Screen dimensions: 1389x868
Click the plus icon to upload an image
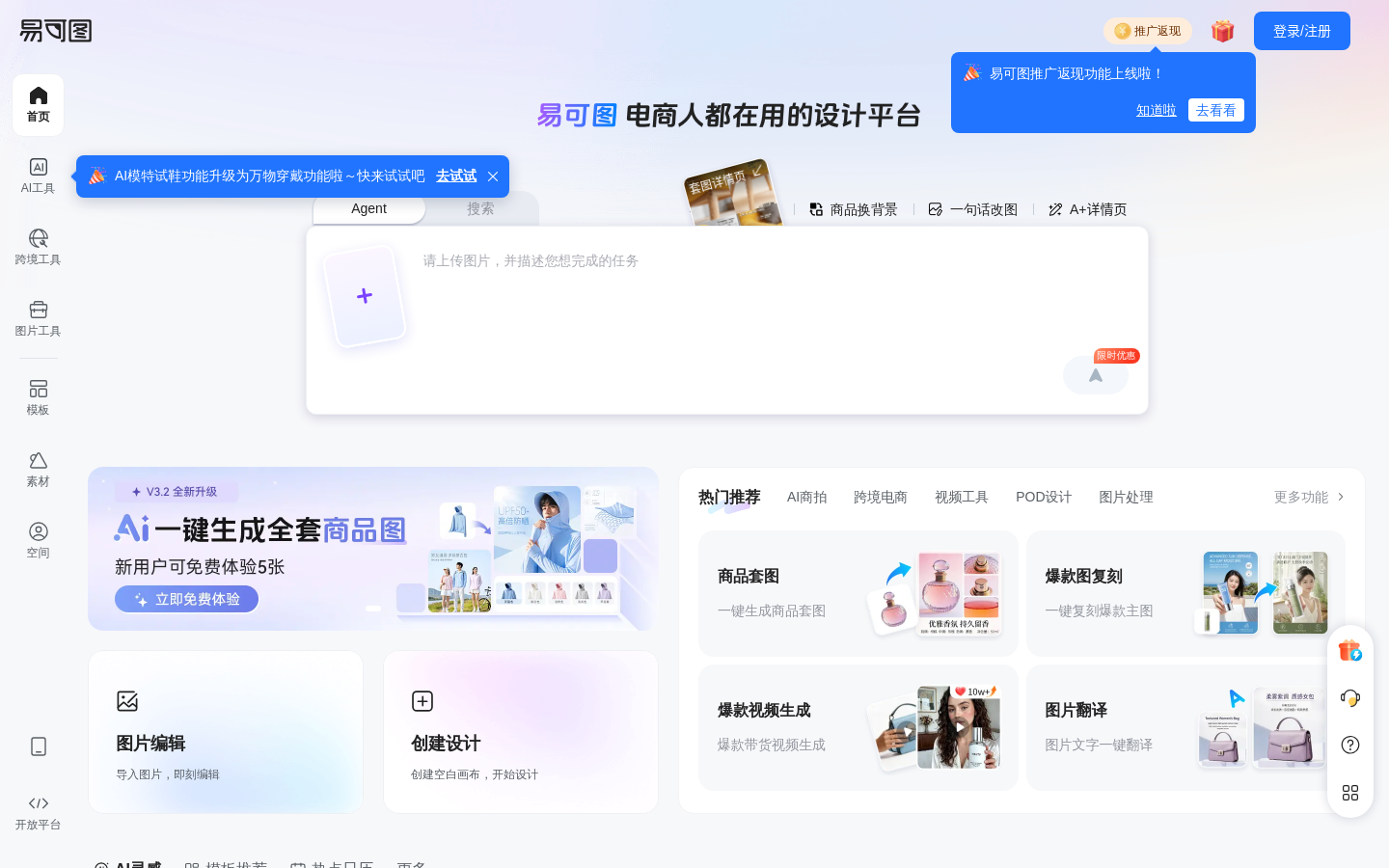[365, 296]
